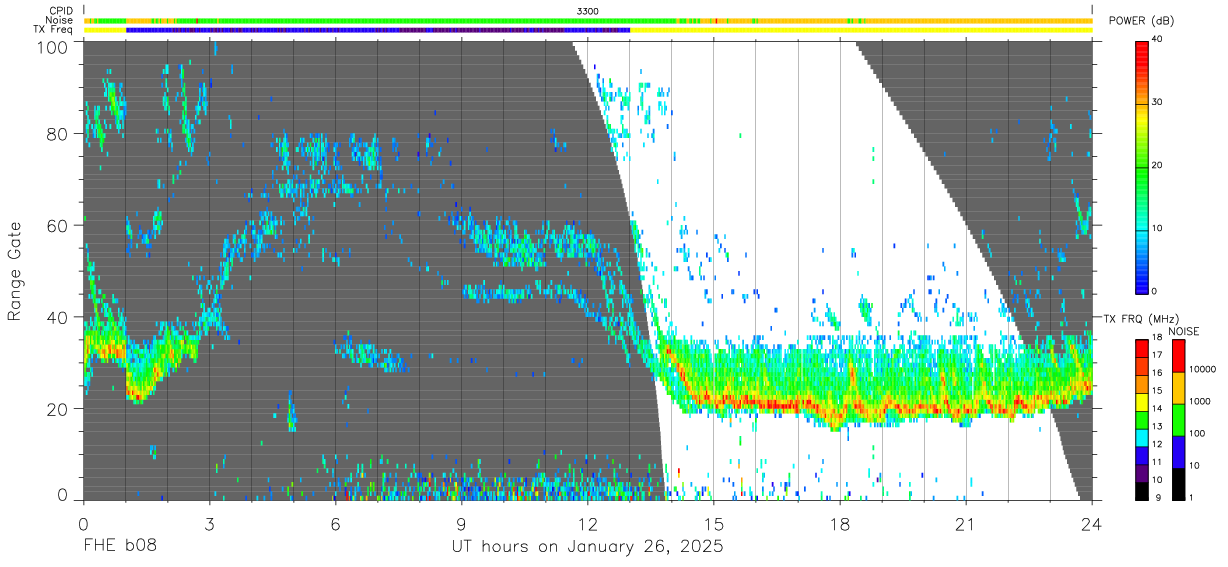The width and height of the screenshot is (1228, 567).
Task: Click the 60 tick on the Range Gate axis
Action: click(58, 225)
